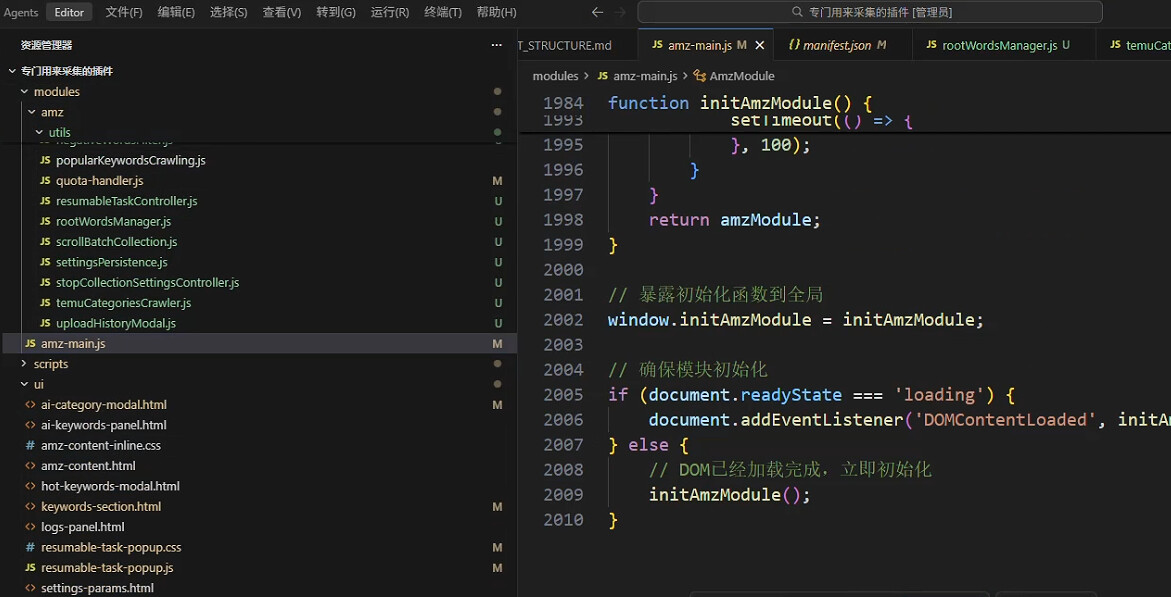Switch to Editor mode
The width and height of the screenshot is (1171, 597).
point(69,12)
